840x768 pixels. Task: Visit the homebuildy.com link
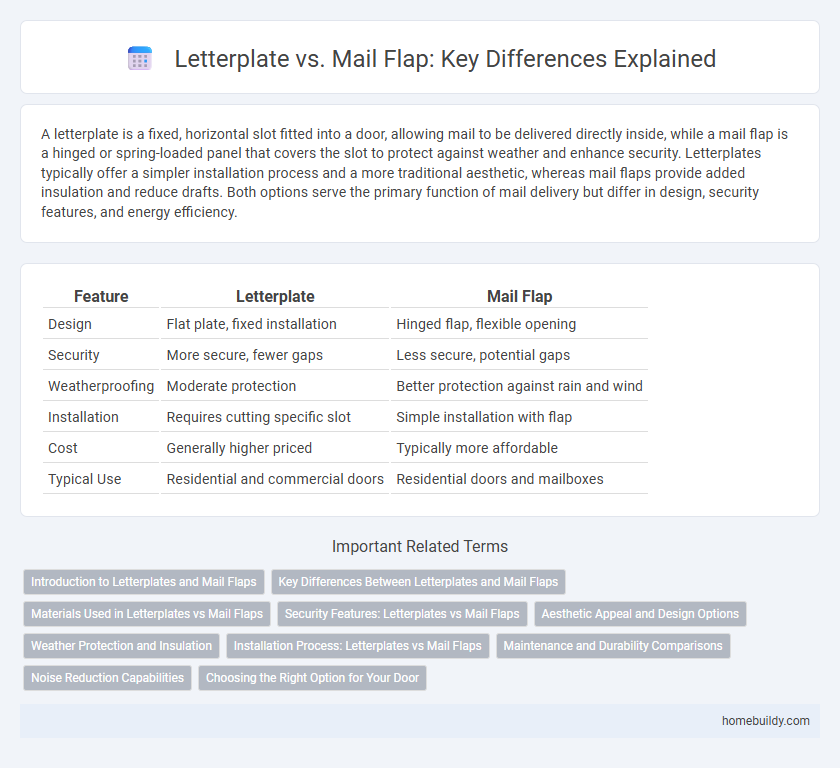tap(767, 720)
